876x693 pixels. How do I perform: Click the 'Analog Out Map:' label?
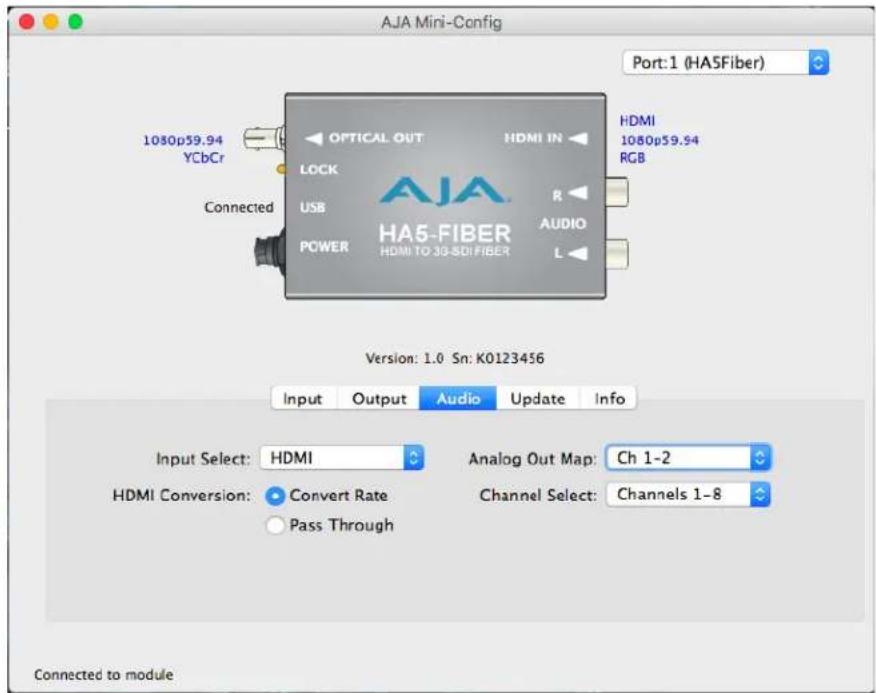(532, 459)
